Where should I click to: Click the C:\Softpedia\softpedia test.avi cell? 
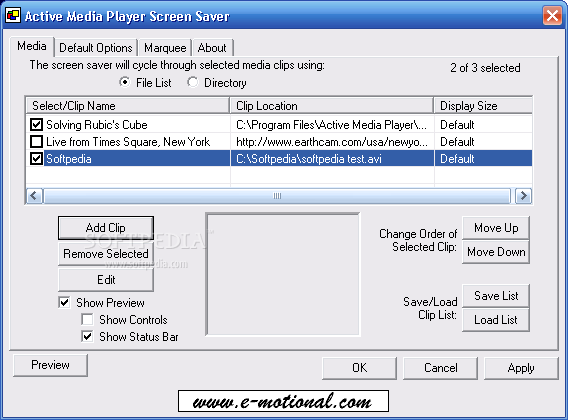[x=332, y=159]
